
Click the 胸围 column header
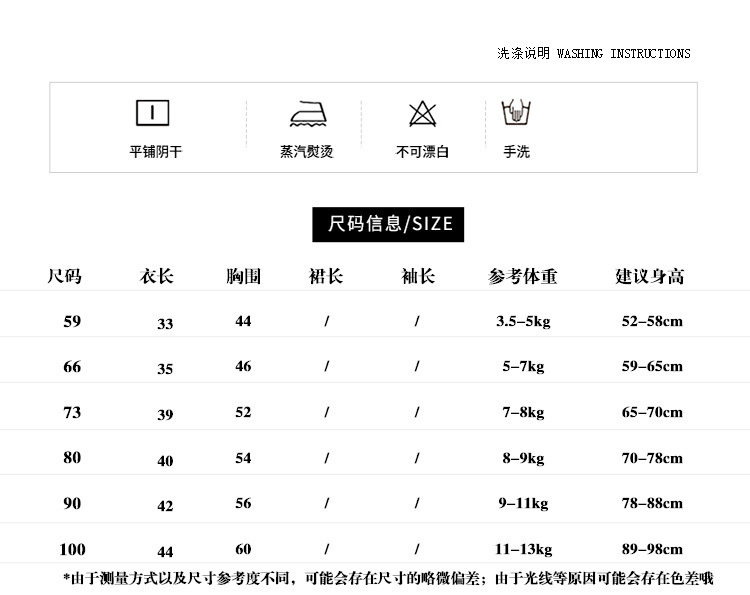(x=243, y=276)
